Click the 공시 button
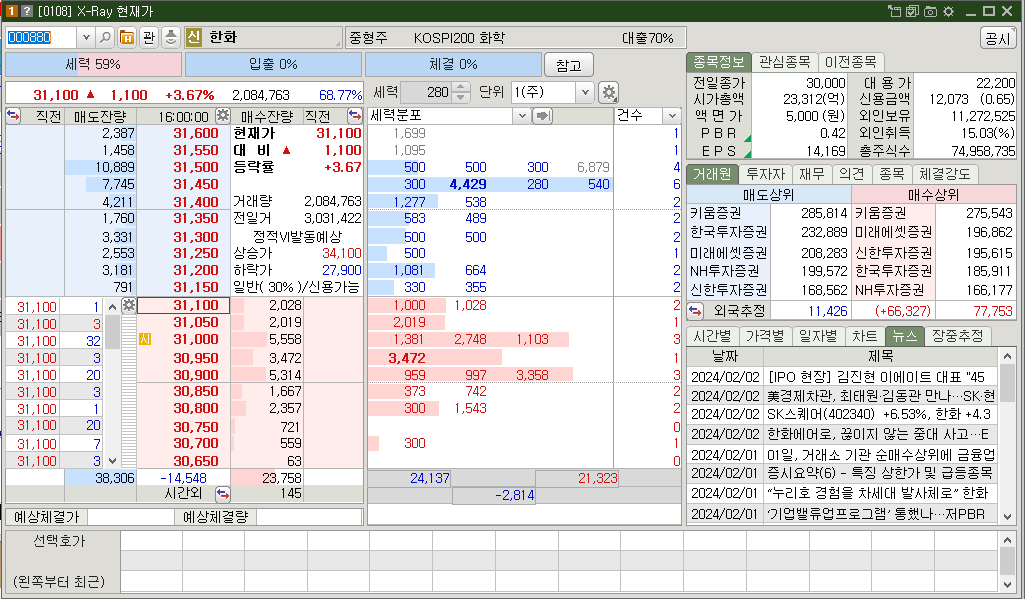1025x599 pixels. click(999, 38)
